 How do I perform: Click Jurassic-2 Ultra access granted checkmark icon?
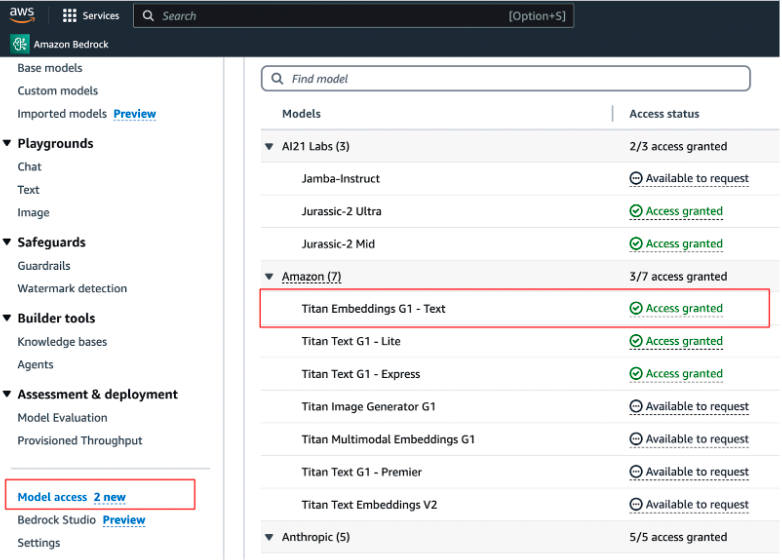coord(635,211)
